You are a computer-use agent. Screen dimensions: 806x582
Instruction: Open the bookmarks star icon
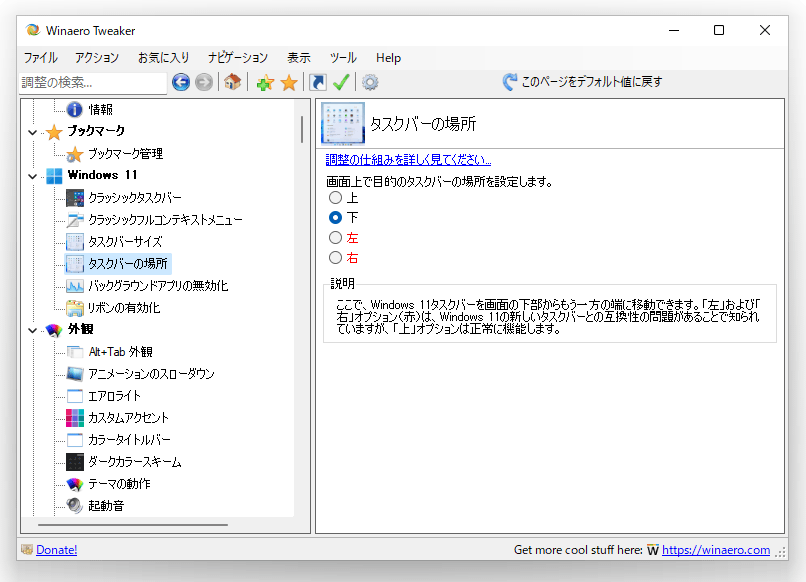click(289, 82)
